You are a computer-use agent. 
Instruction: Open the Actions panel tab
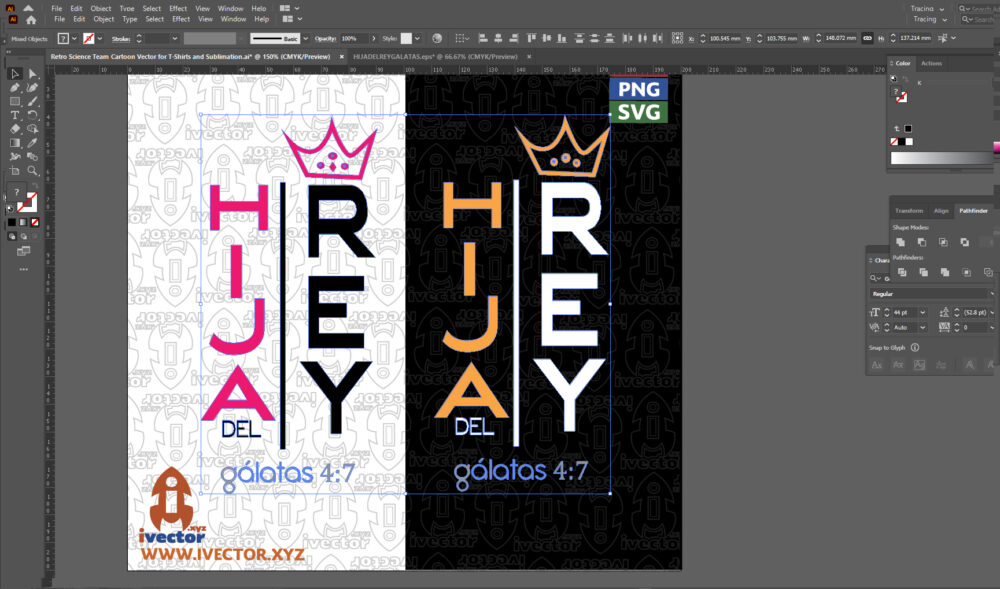[x=931, y=63]
